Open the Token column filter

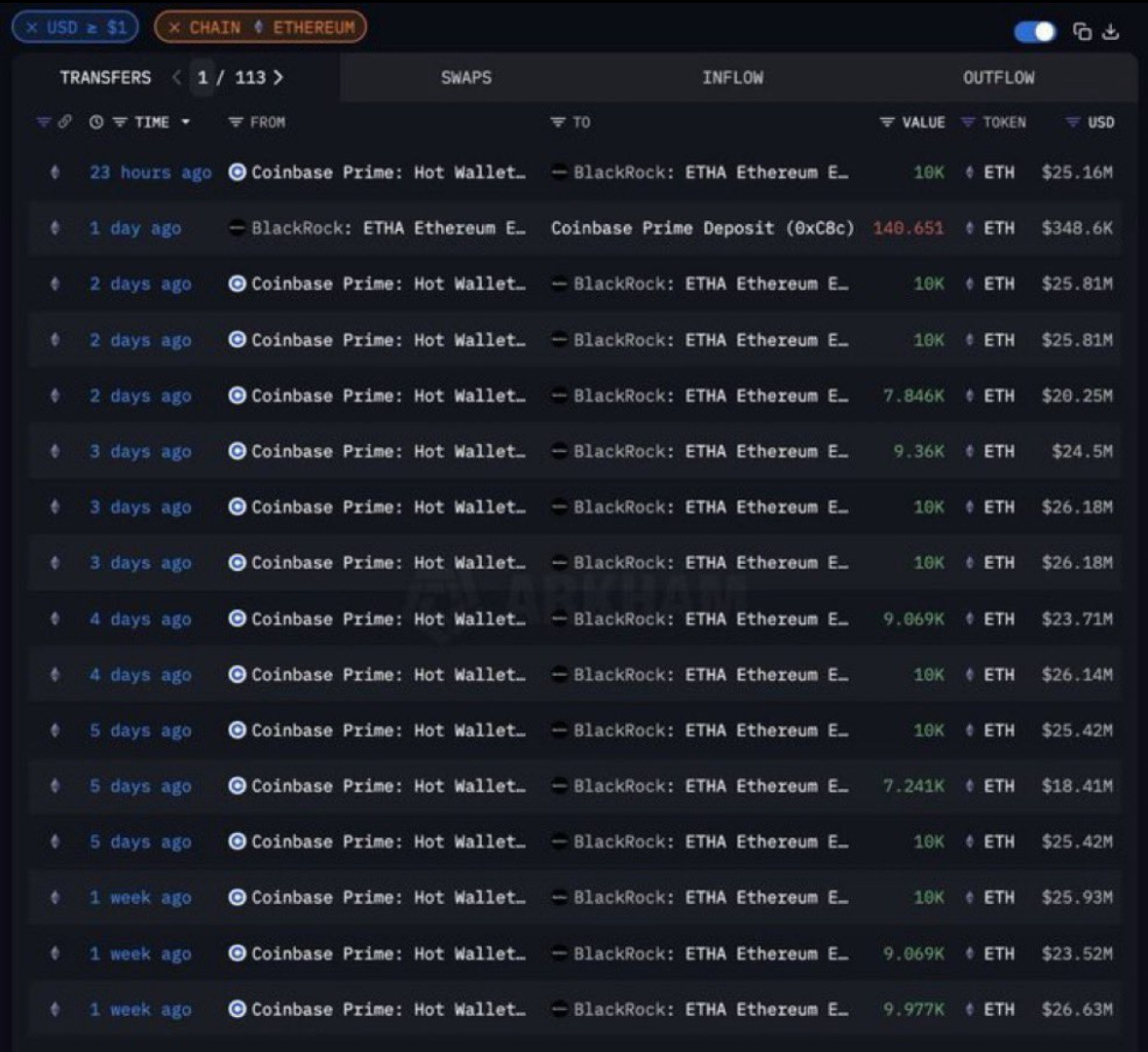click(968, 123)
